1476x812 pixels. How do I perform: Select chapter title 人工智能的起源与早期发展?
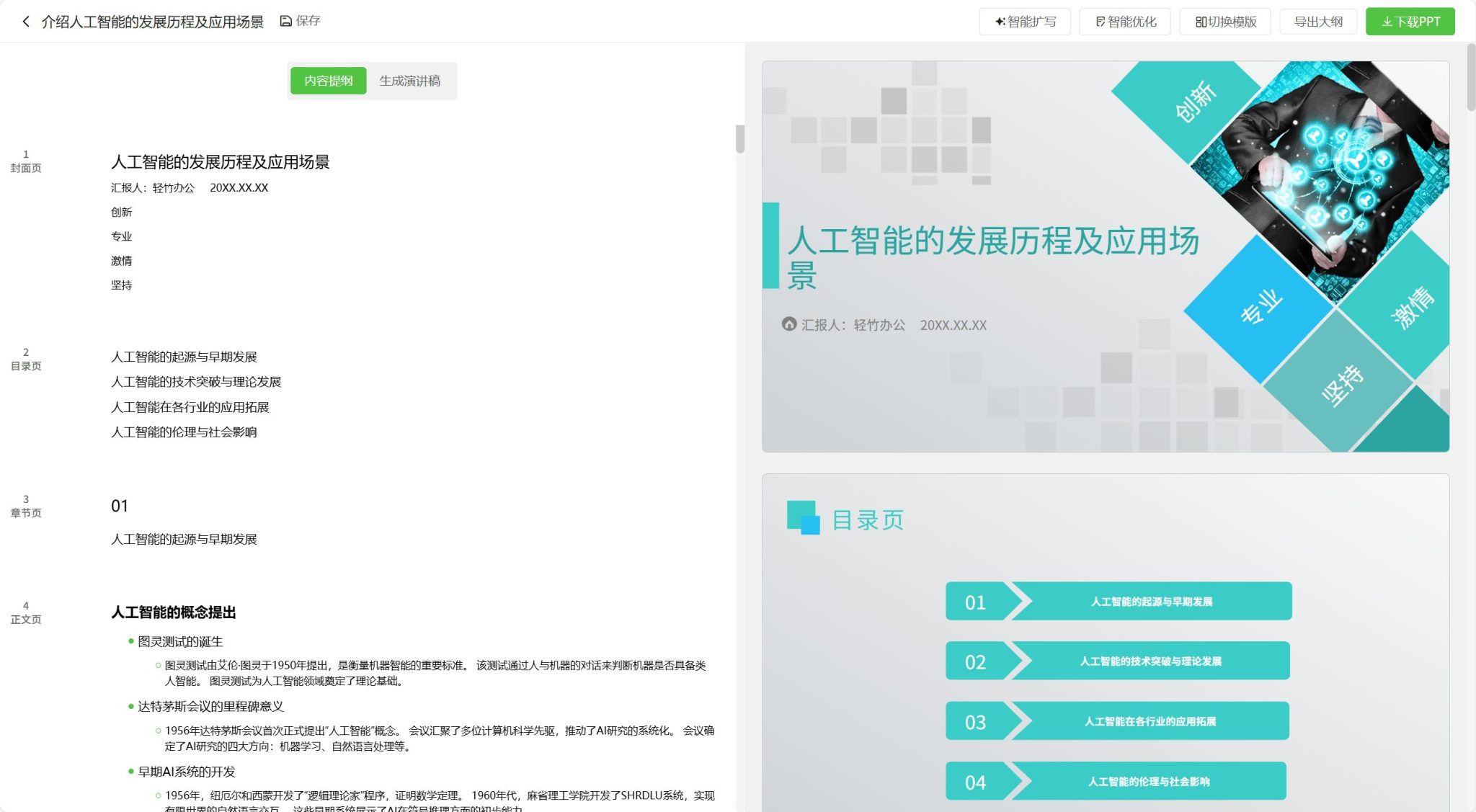coord(185,538)
